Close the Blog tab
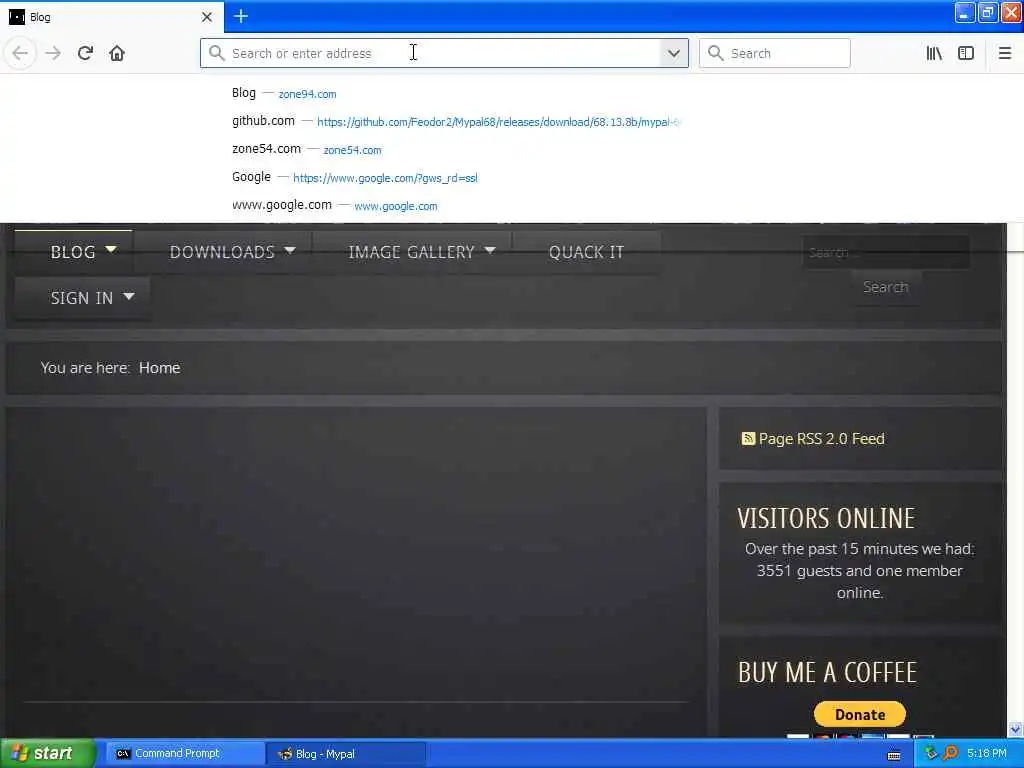The image size is (1024, 768). click(x=206, y=17)
